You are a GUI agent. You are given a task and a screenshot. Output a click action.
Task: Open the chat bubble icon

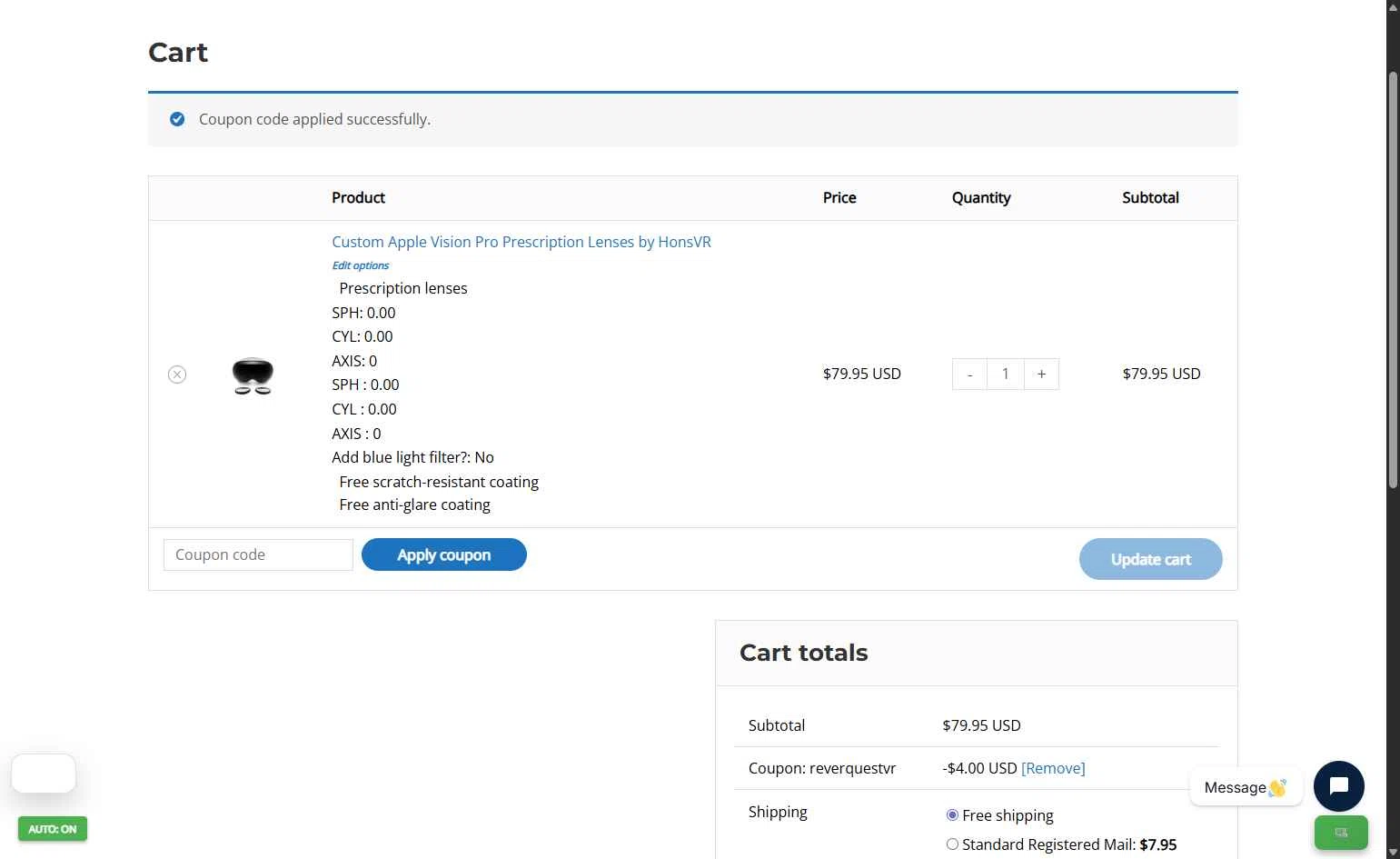click(1338, 786)
